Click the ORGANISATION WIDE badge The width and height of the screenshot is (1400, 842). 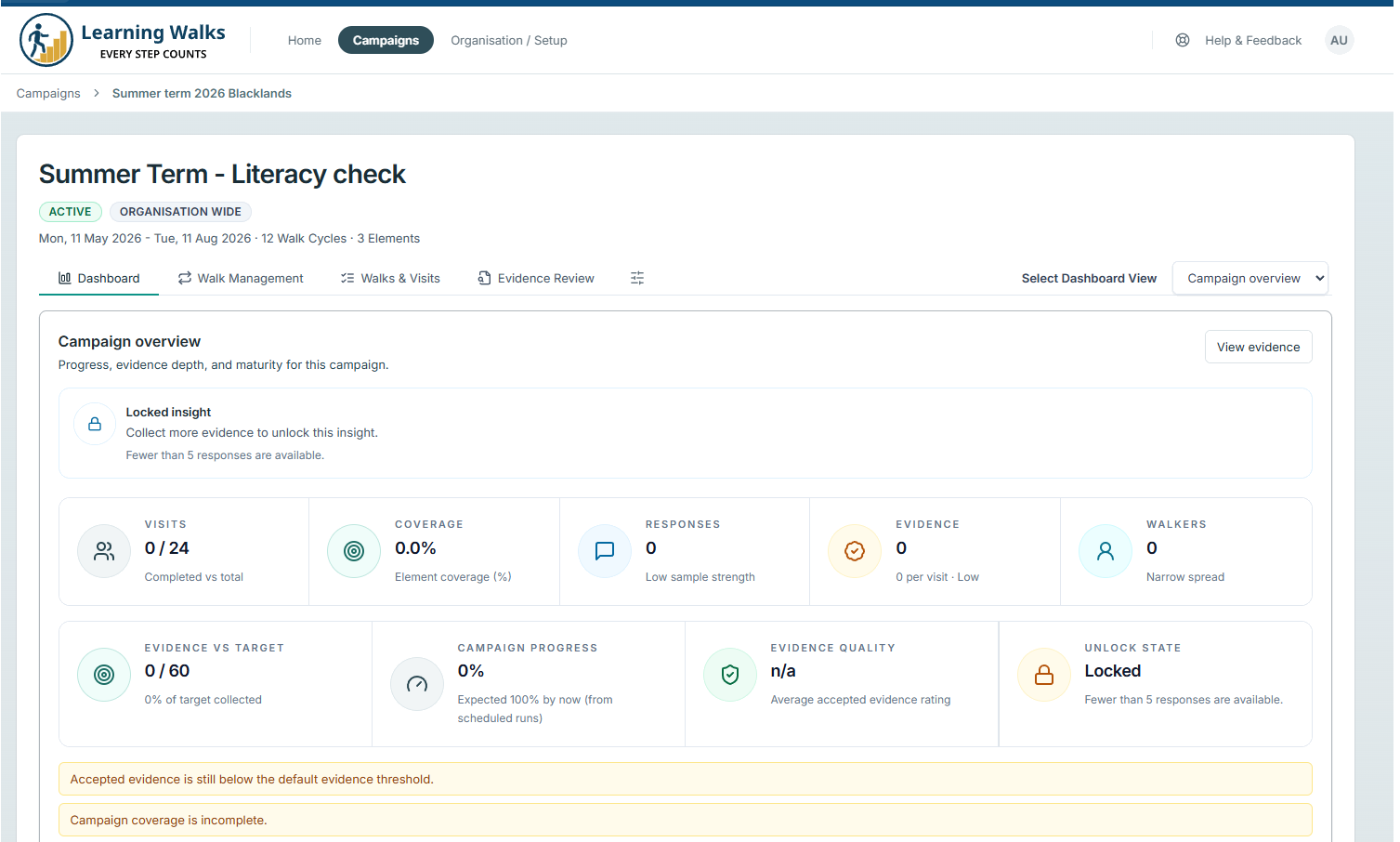(x=180, y=212)
